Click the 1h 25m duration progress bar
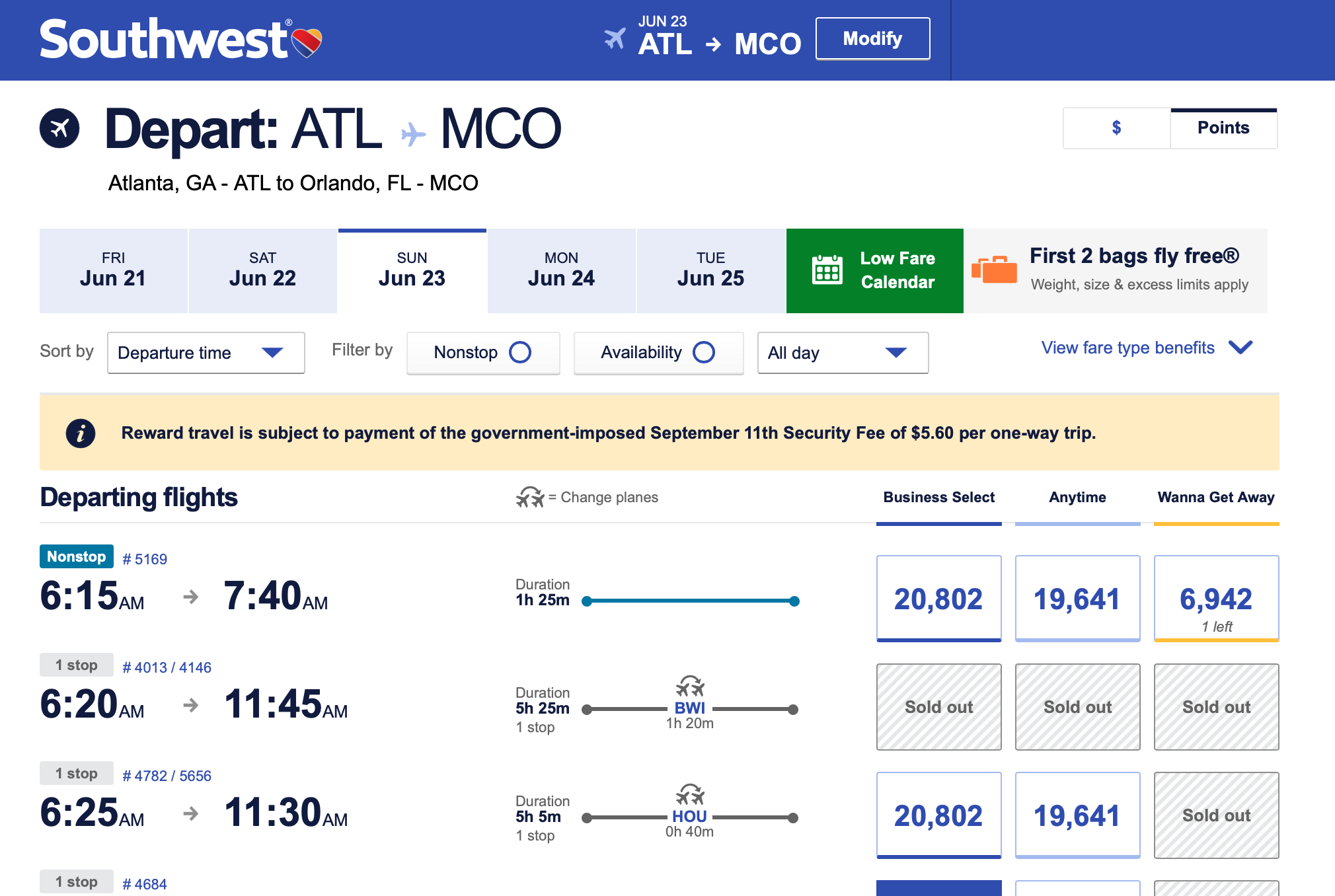 pyautogui.click(x=690, y=600)
